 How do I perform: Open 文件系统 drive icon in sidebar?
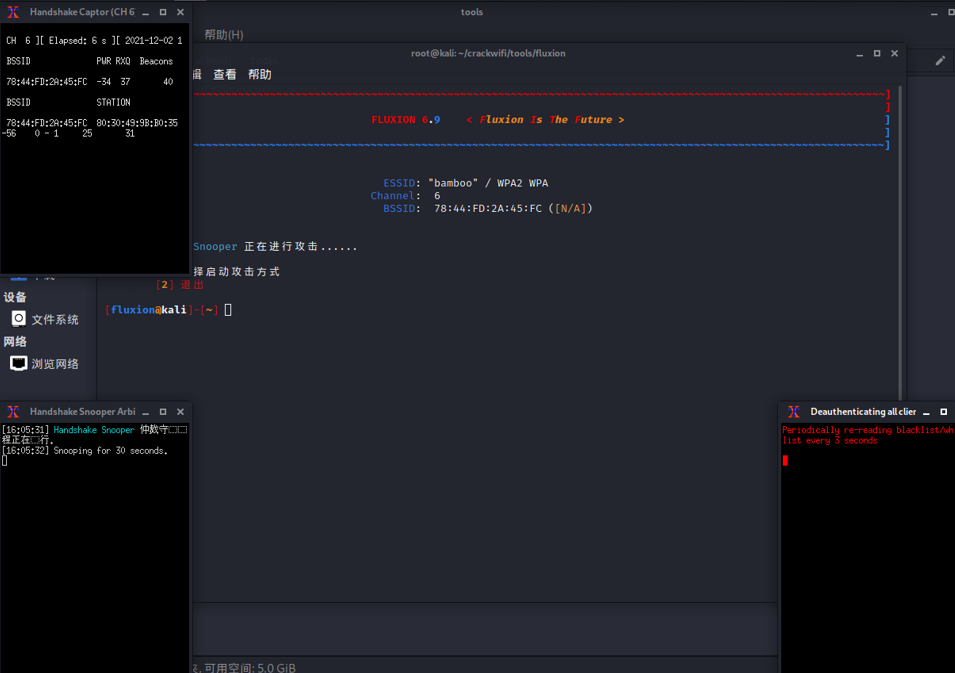[19, 319]
